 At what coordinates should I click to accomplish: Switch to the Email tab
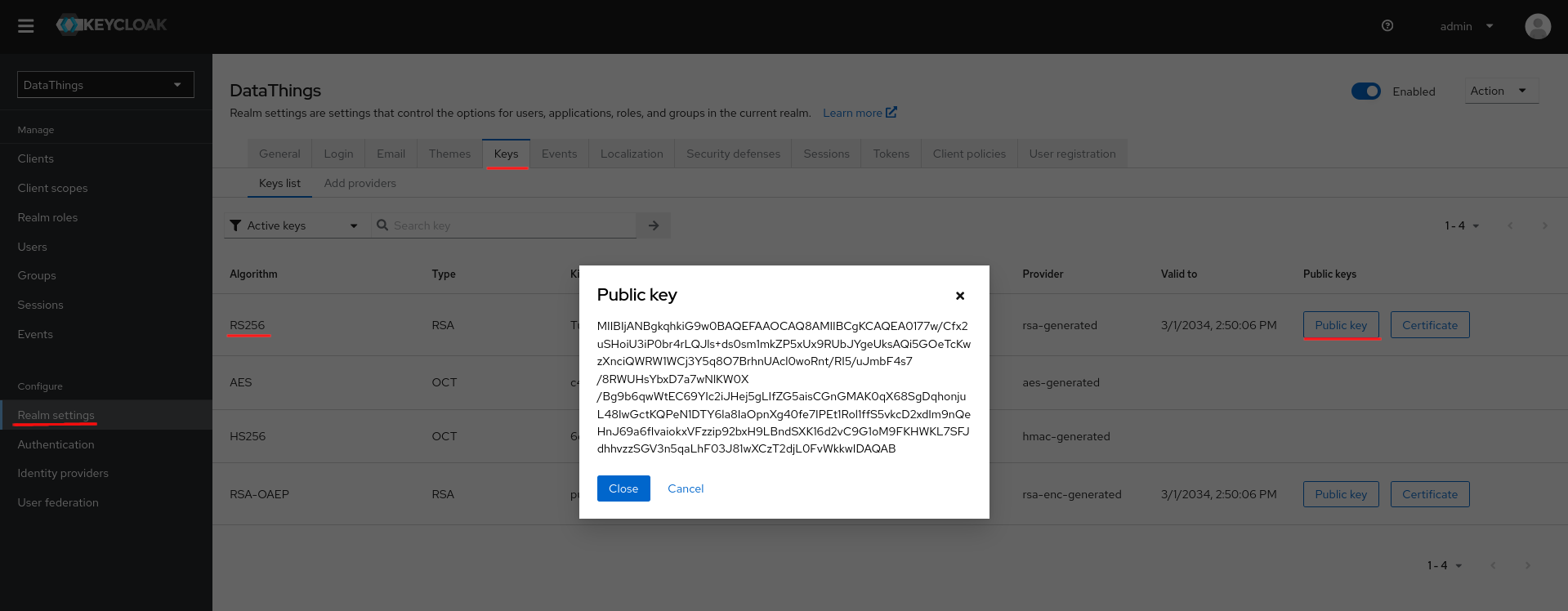[x=391, y=154]
